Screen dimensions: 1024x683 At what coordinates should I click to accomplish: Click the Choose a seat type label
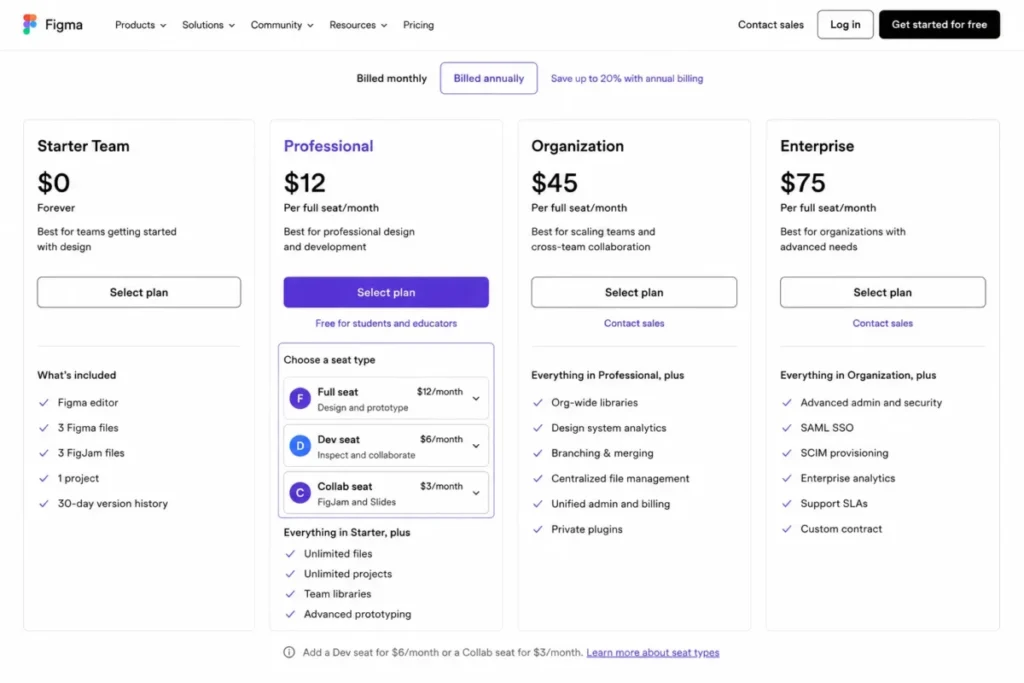tap(329, 360)
